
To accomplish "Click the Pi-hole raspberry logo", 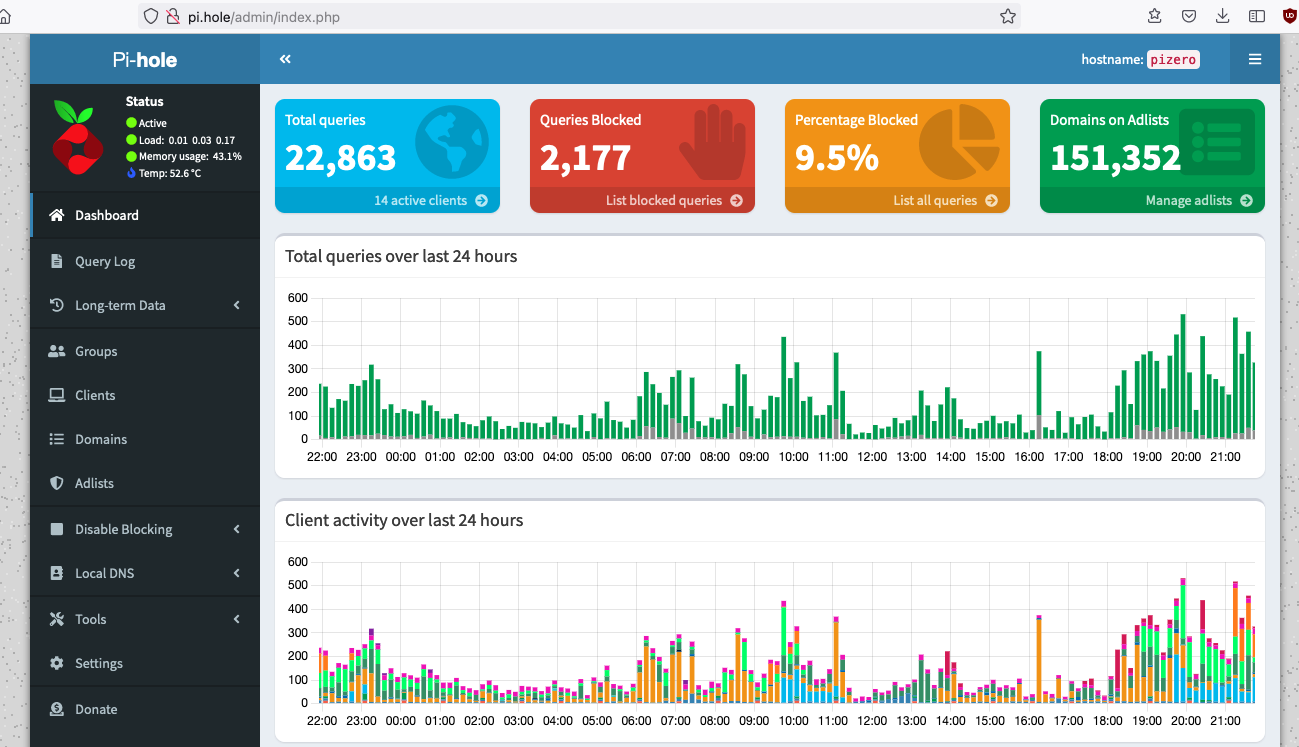I will [78, 137].
